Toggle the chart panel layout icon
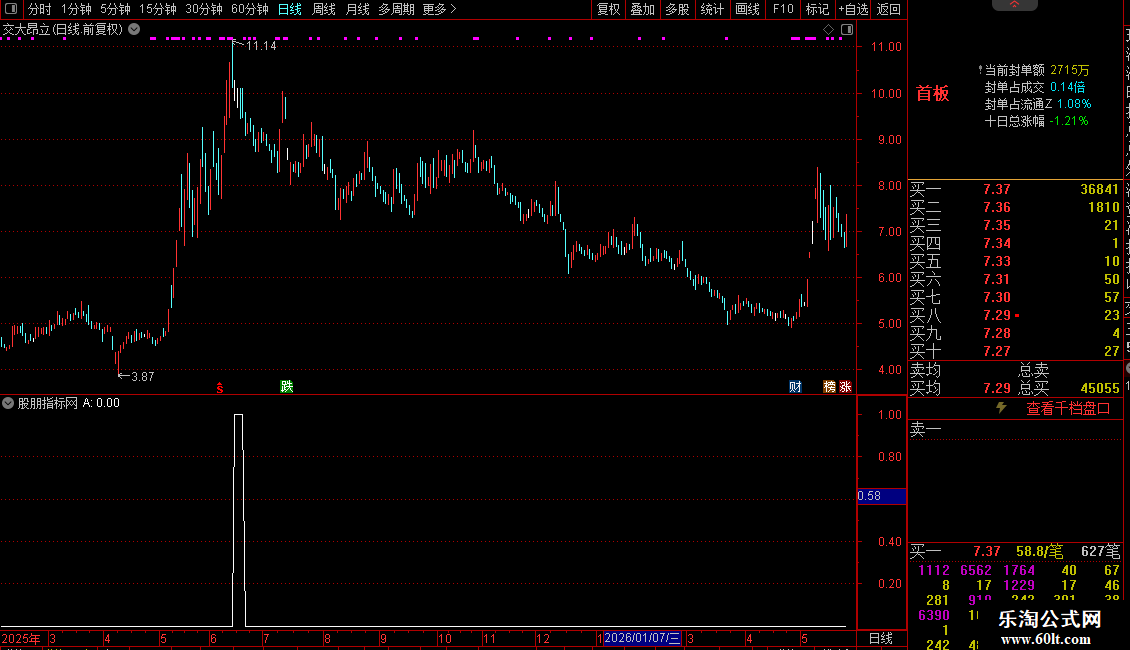Image resolution: width=1130 pixels, height=650 pixels. tap(847, 30)
